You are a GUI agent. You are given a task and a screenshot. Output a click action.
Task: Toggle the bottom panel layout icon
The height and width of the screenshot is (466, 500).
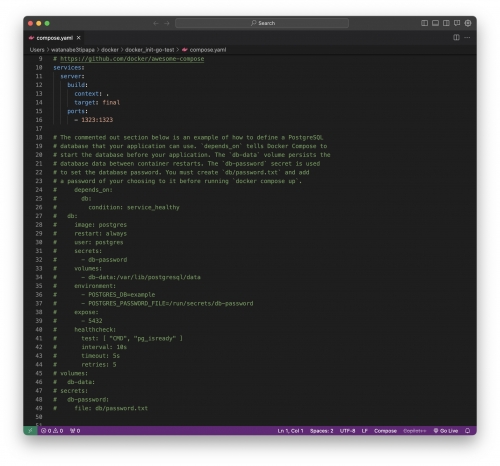pos(435,23)
